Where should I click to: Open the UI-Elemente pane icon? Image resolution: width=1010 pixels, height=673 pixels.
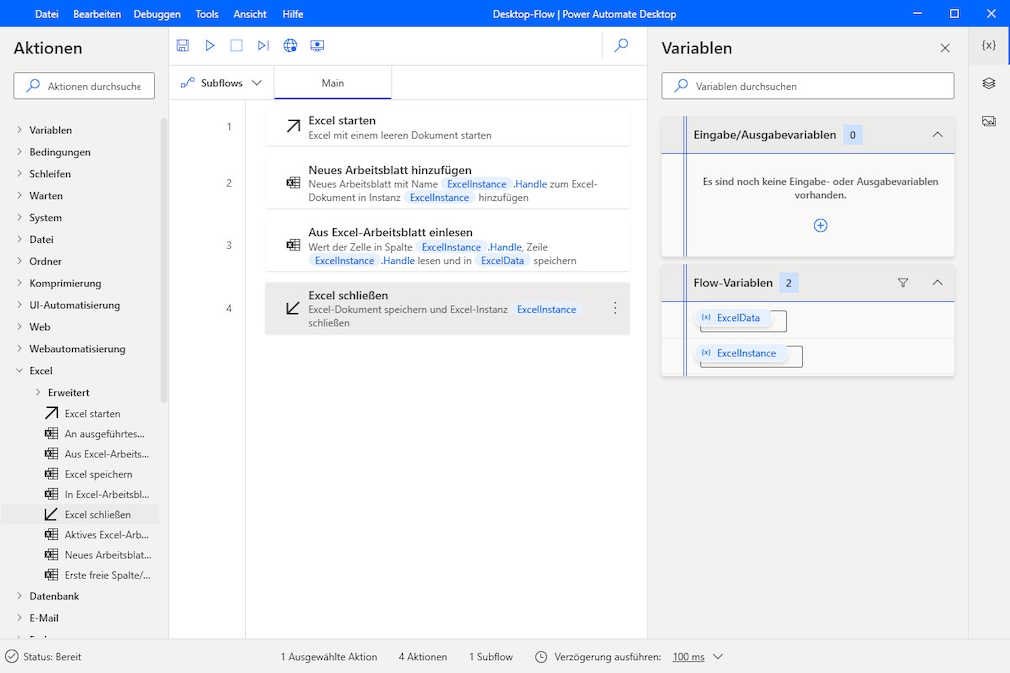[989, 83]
